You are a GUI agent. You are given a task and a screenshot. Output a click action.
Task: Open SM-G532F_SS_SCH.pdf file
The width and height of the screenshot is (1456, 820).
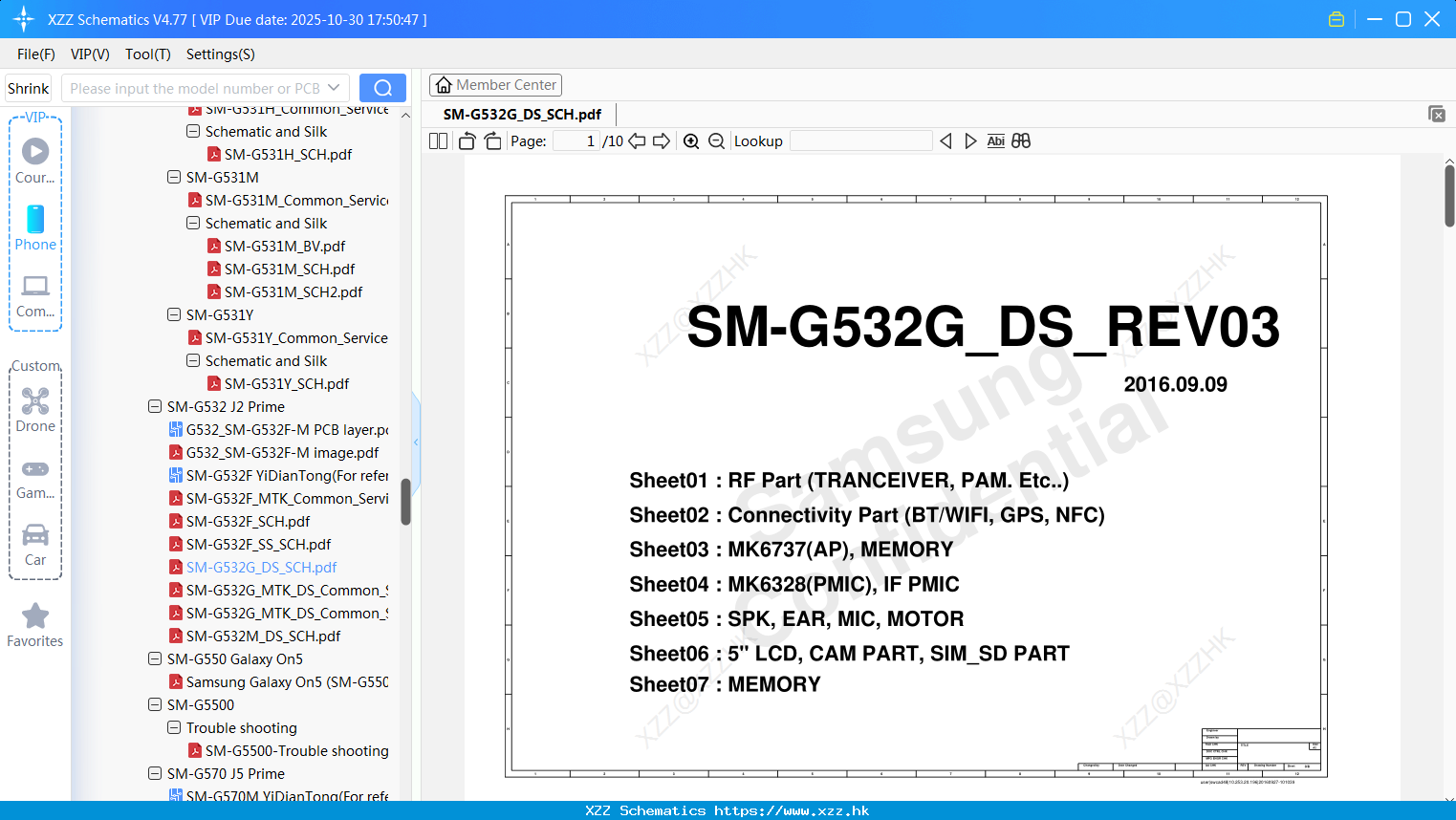point(258,544)
